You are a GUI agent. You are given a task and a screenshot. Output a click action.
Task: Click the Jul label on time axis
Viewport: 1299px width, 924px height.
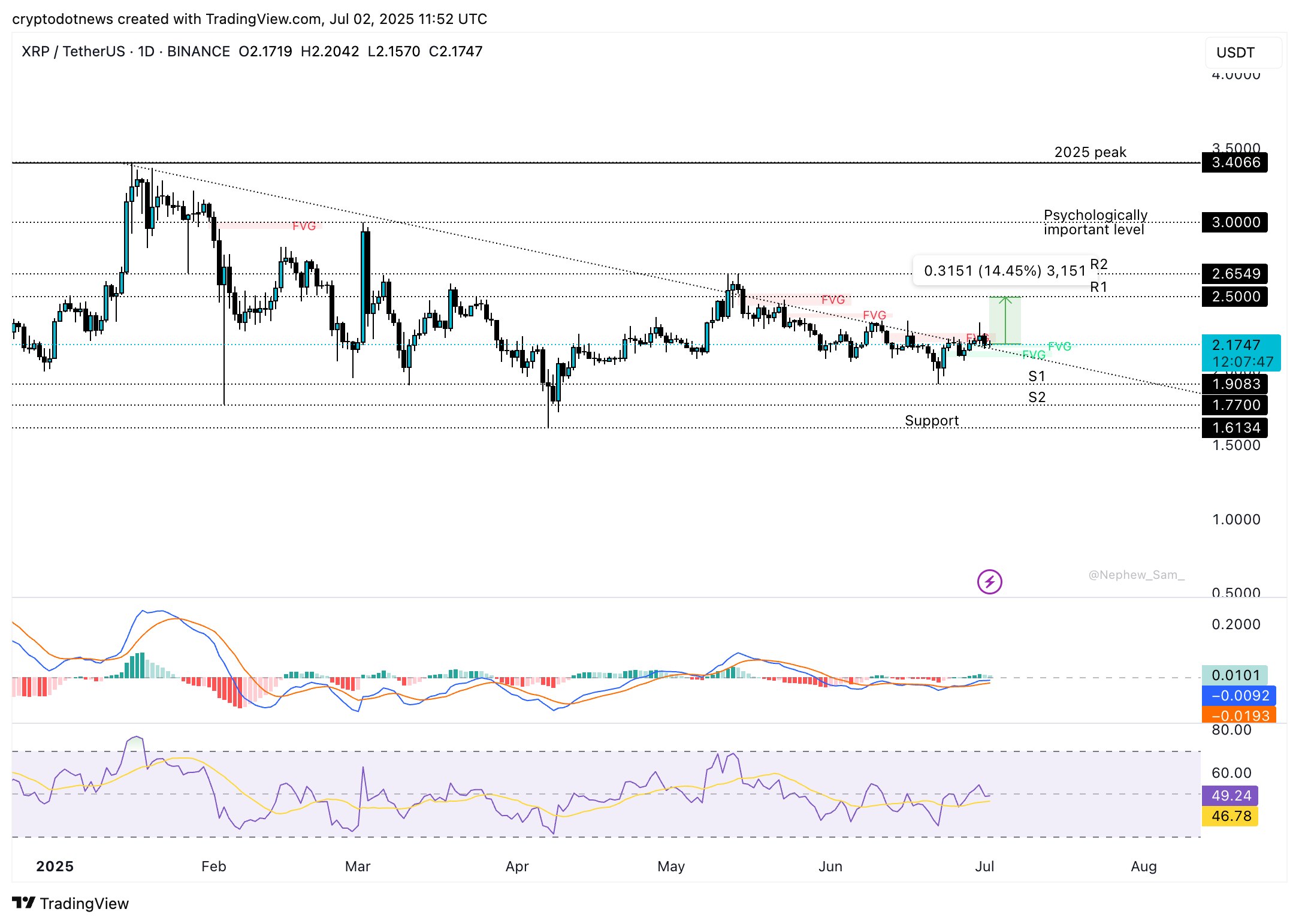(x=984, y=866)
